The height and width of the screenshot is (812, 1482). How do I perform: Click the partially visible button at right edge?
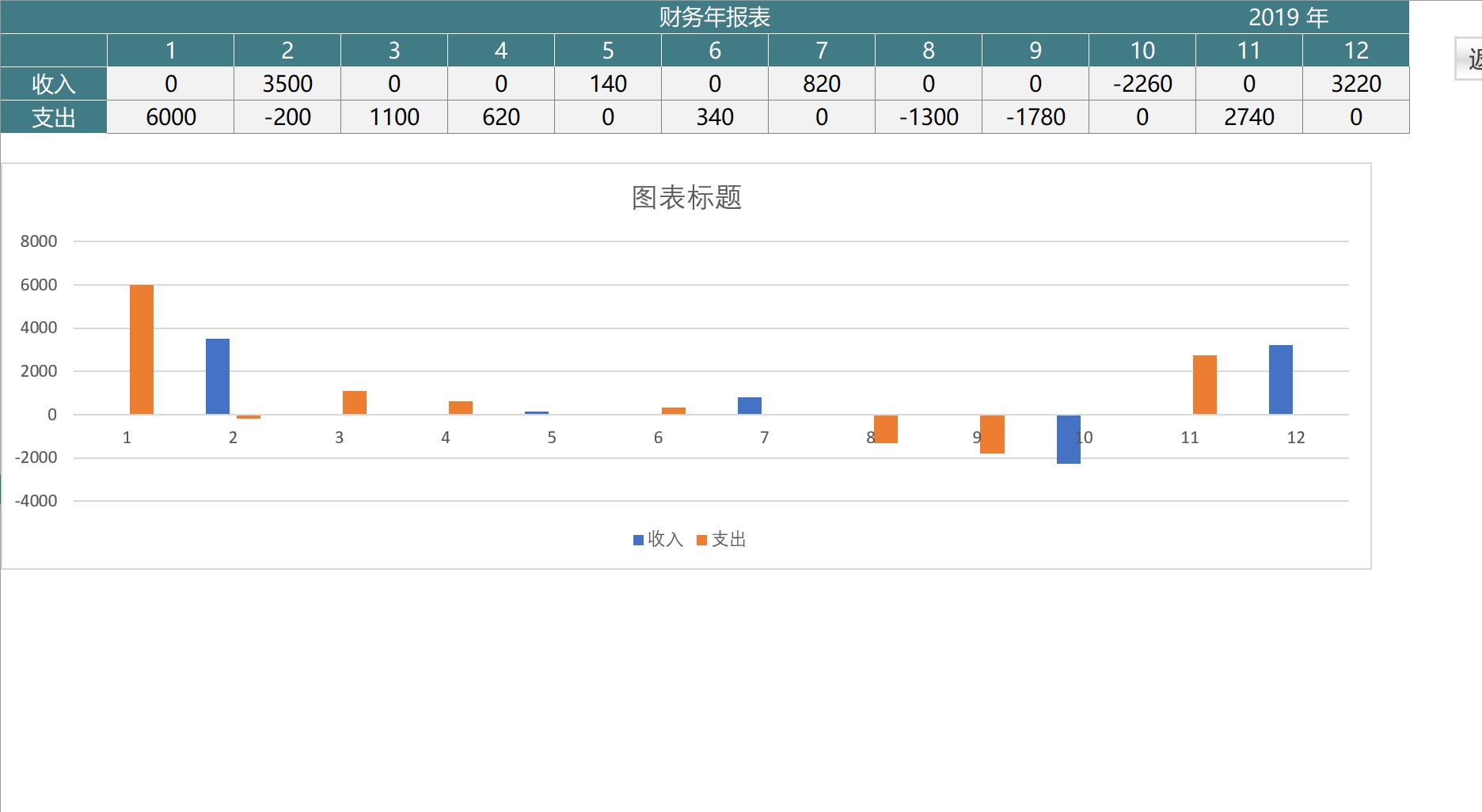click(1469, 59)
